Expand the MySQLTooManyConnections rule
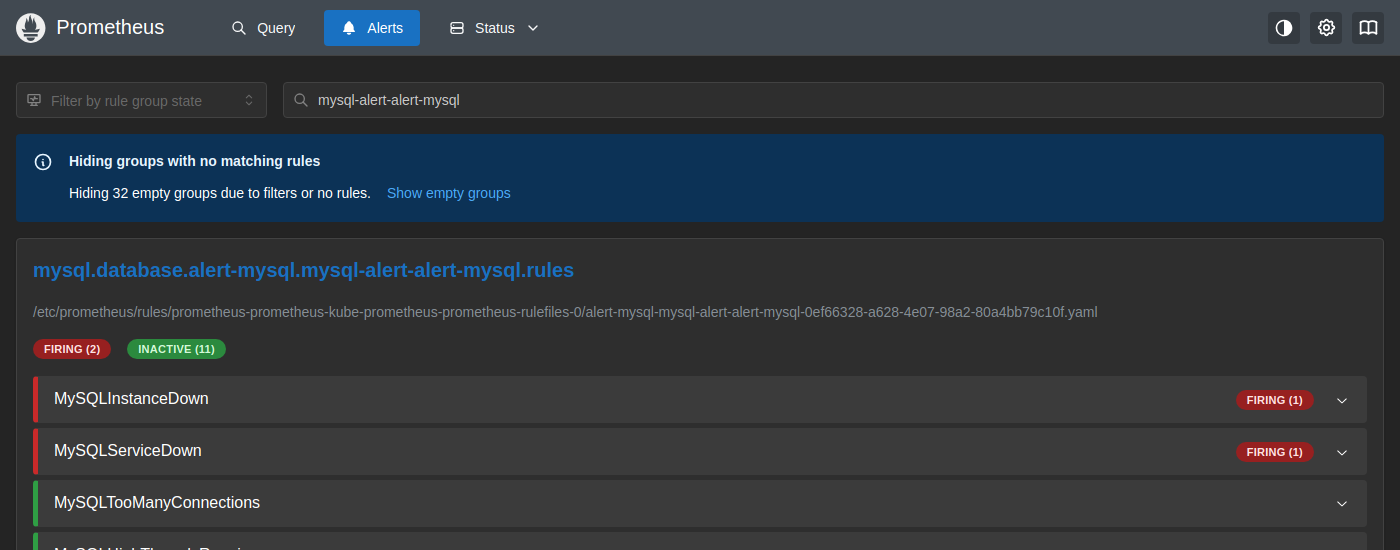The height and width of the screenshot is (550, 1400). coord(1342,504)
